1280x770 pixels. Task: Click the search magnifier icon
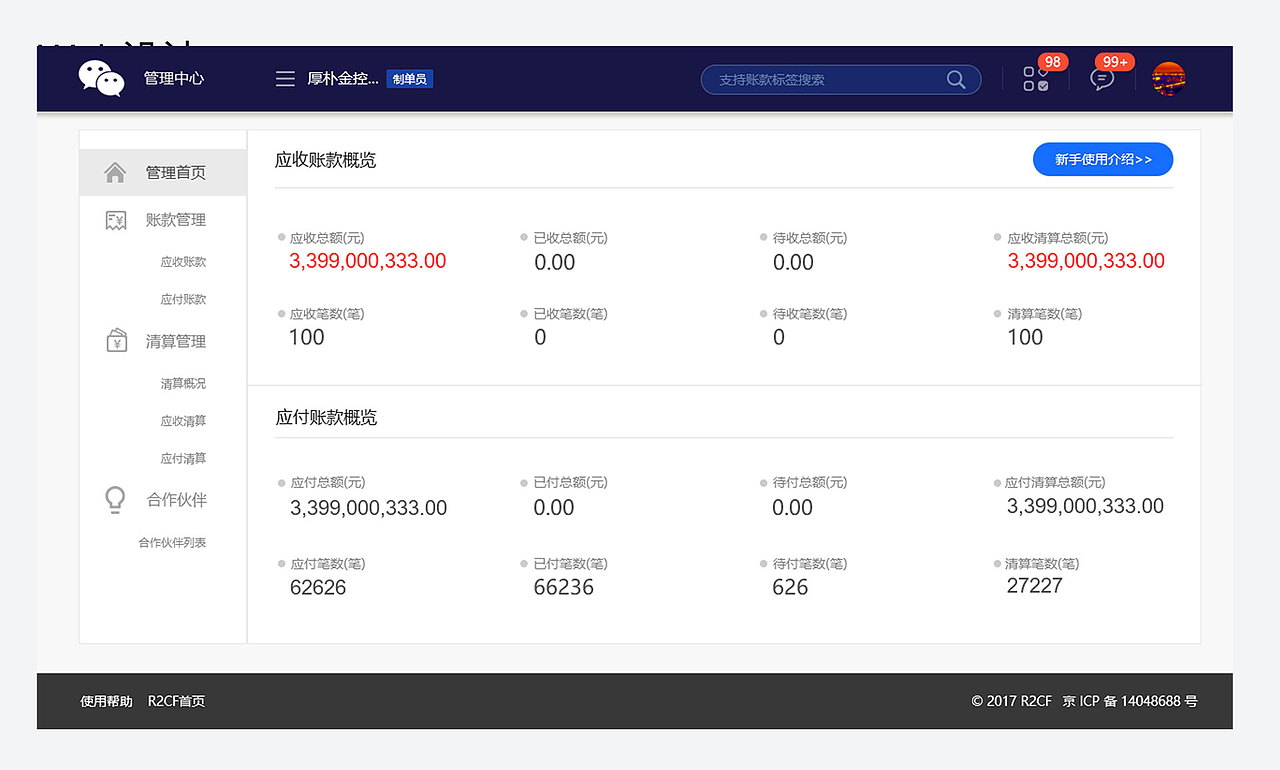(955, 79)
